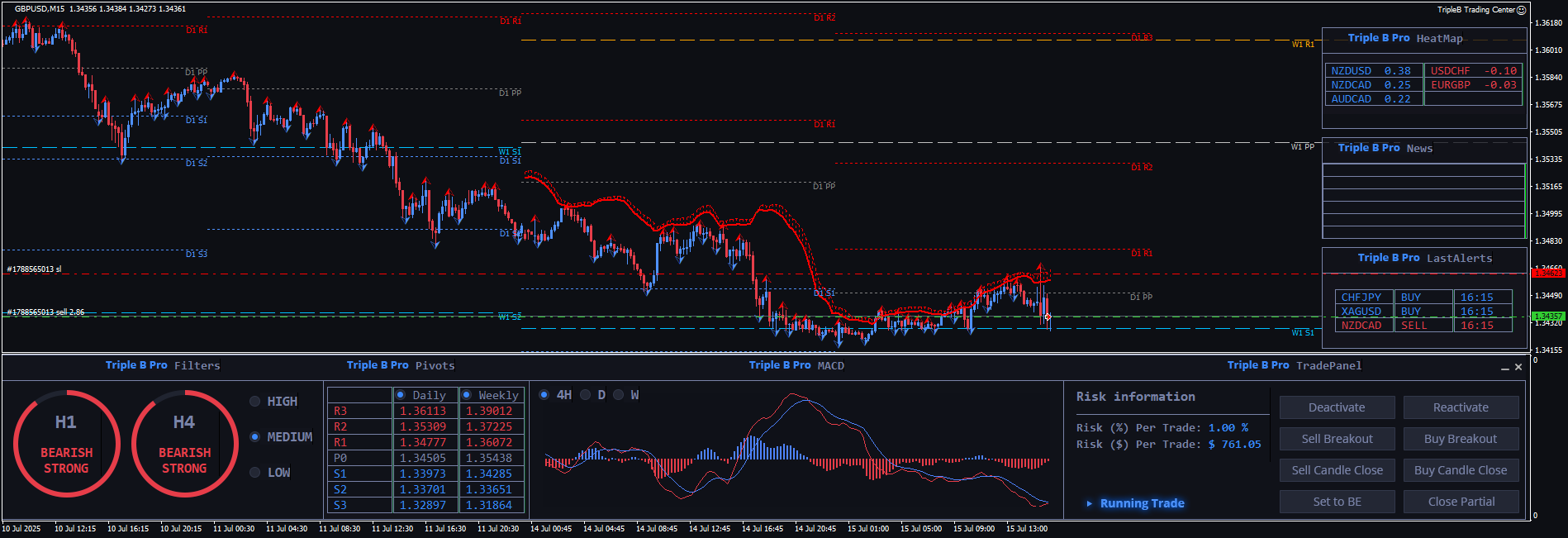The image size is (1568, 538).
Task: Switch MACD to the D timeframe
Action: [x=586, y=395]
